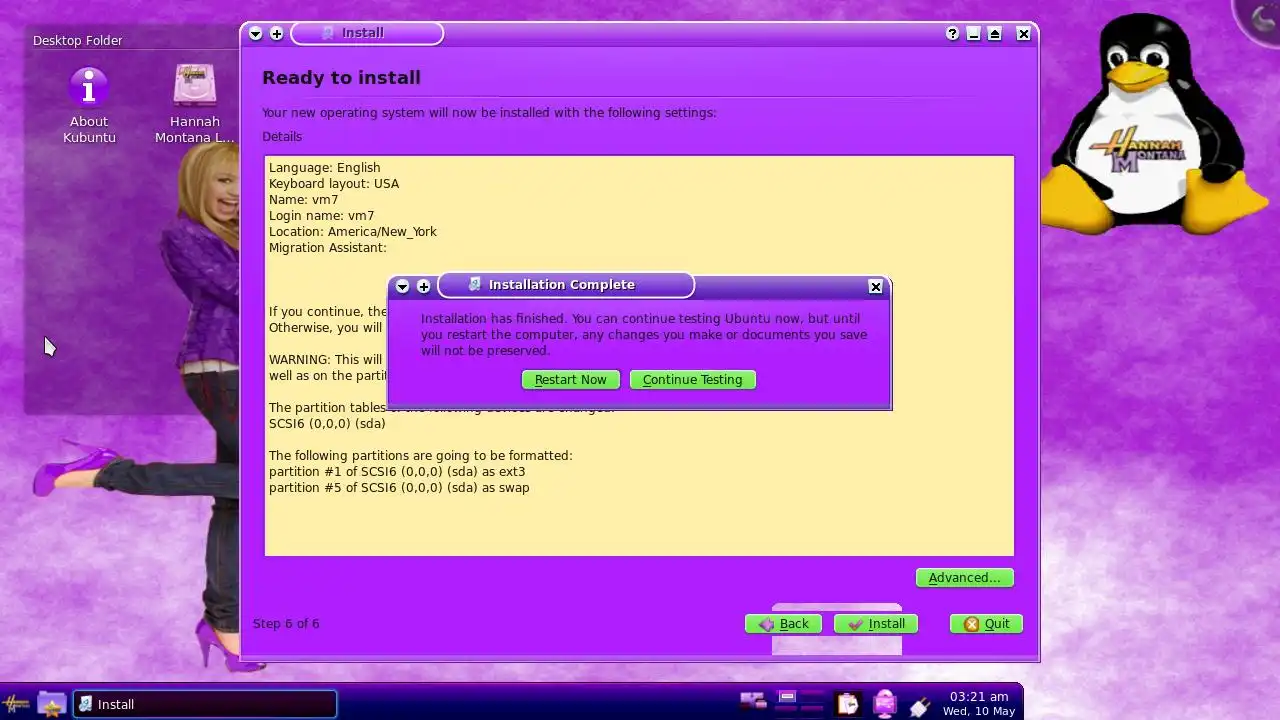1280x720 pixels.
Task: Open the Hannah Montana Linux desktop icon
Action: tap(195, 105)
